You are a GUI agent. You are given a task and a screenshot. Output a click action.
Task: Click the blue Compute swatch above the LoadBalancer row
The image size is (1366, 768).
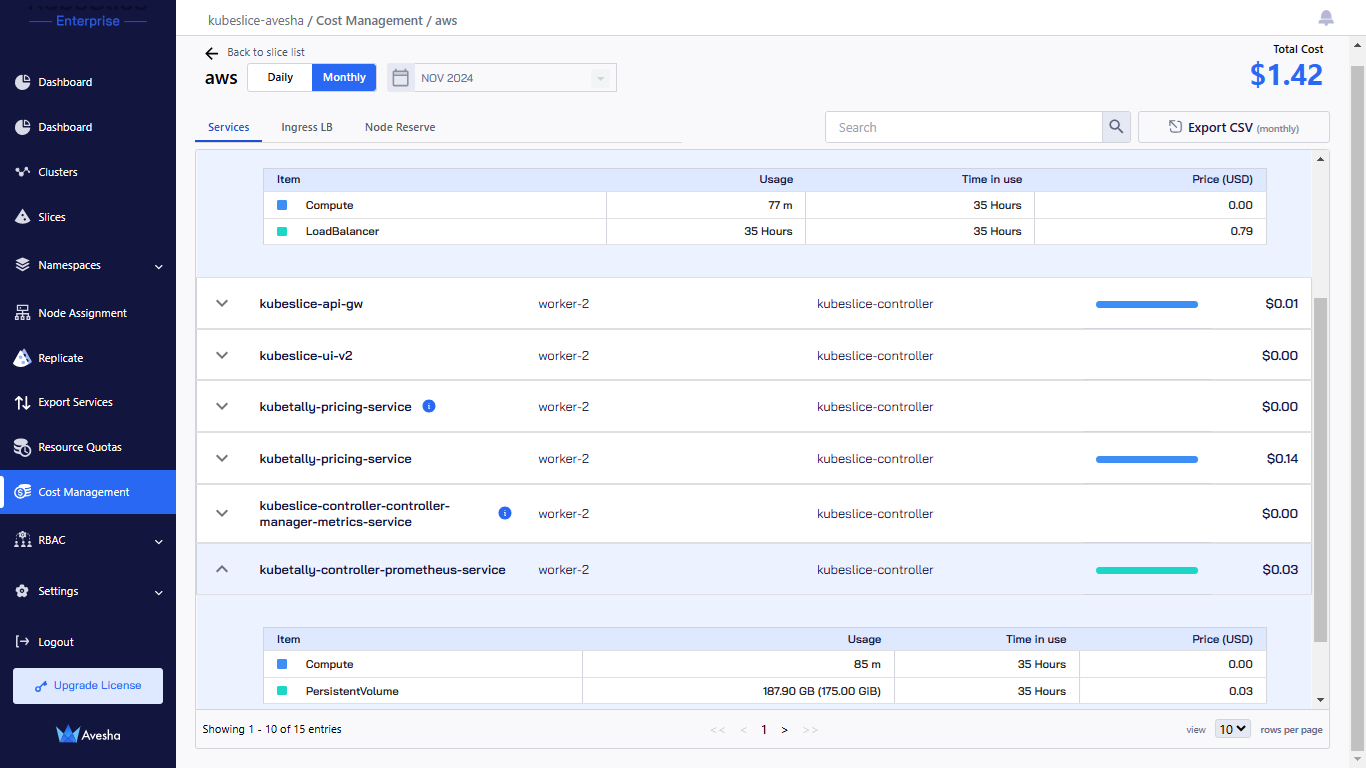coord(282,205)
